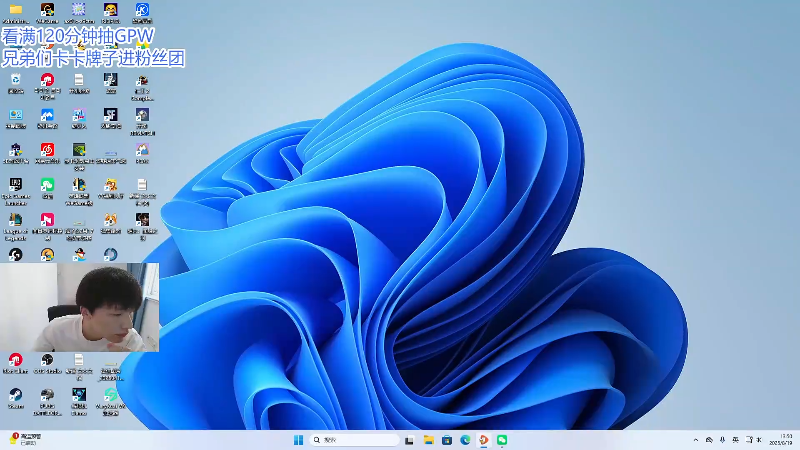800x450 pixels.
Task: Click the webcam overlay video
Action: pos(80,307)
